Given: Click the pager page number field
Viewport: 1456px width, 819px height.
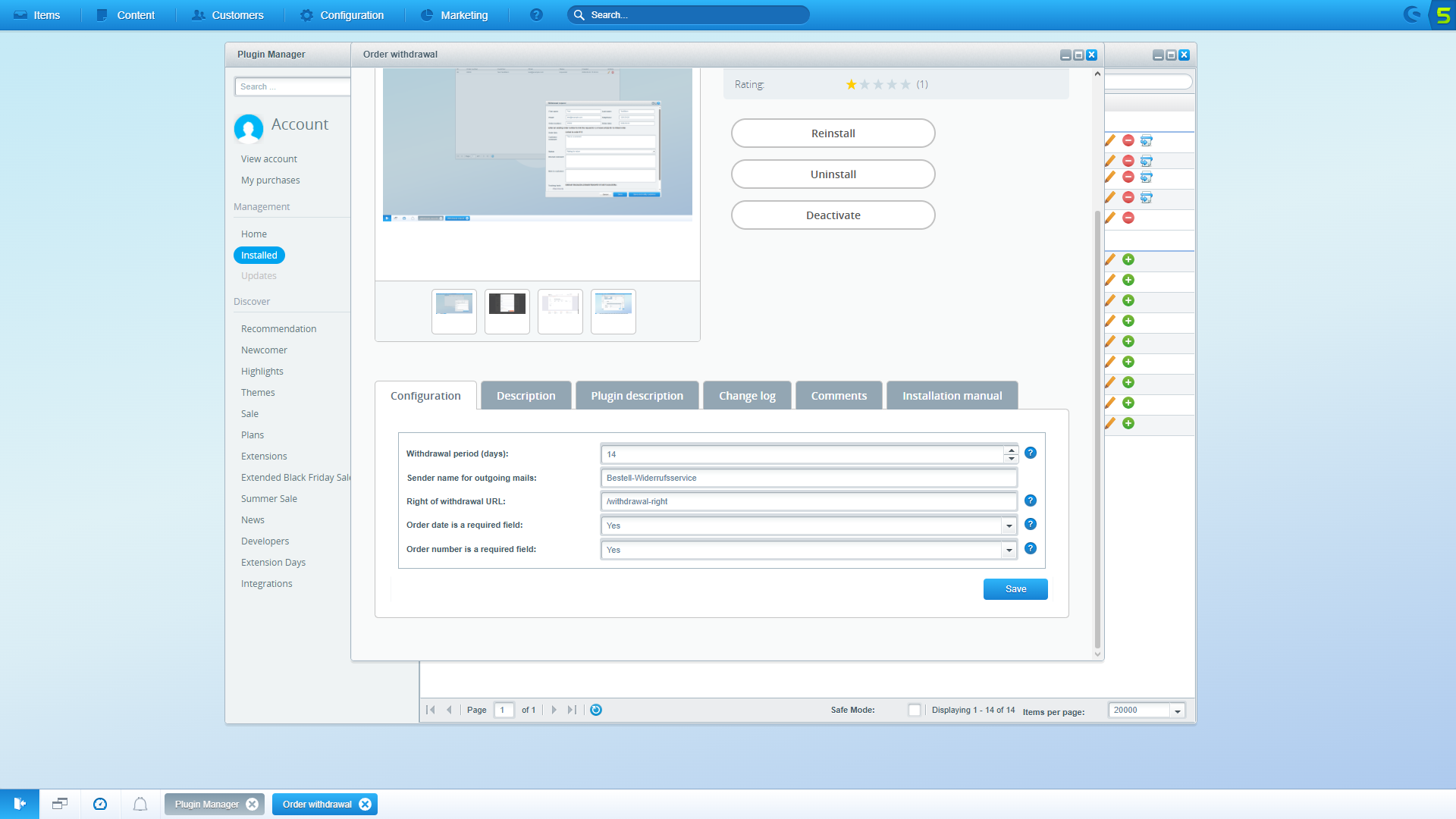Looking at the screenshot, I should point(504,710).
